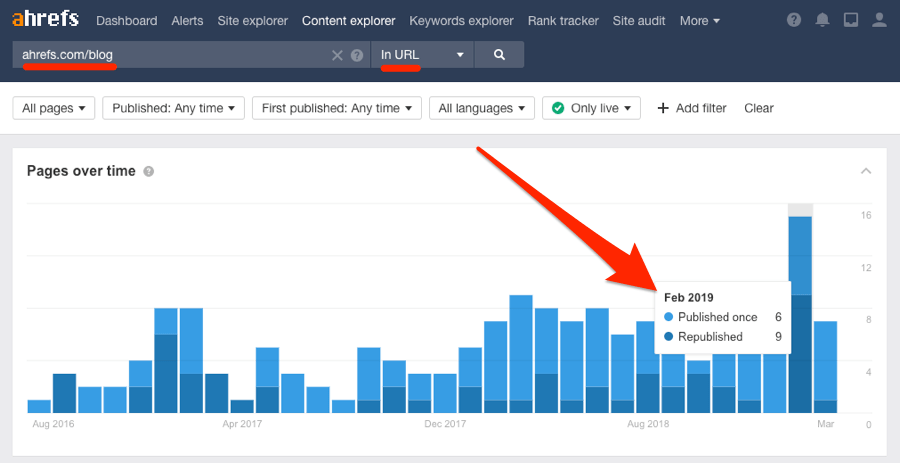Open the tablet-shaped icon beside the bell

(x=851, y=21)
